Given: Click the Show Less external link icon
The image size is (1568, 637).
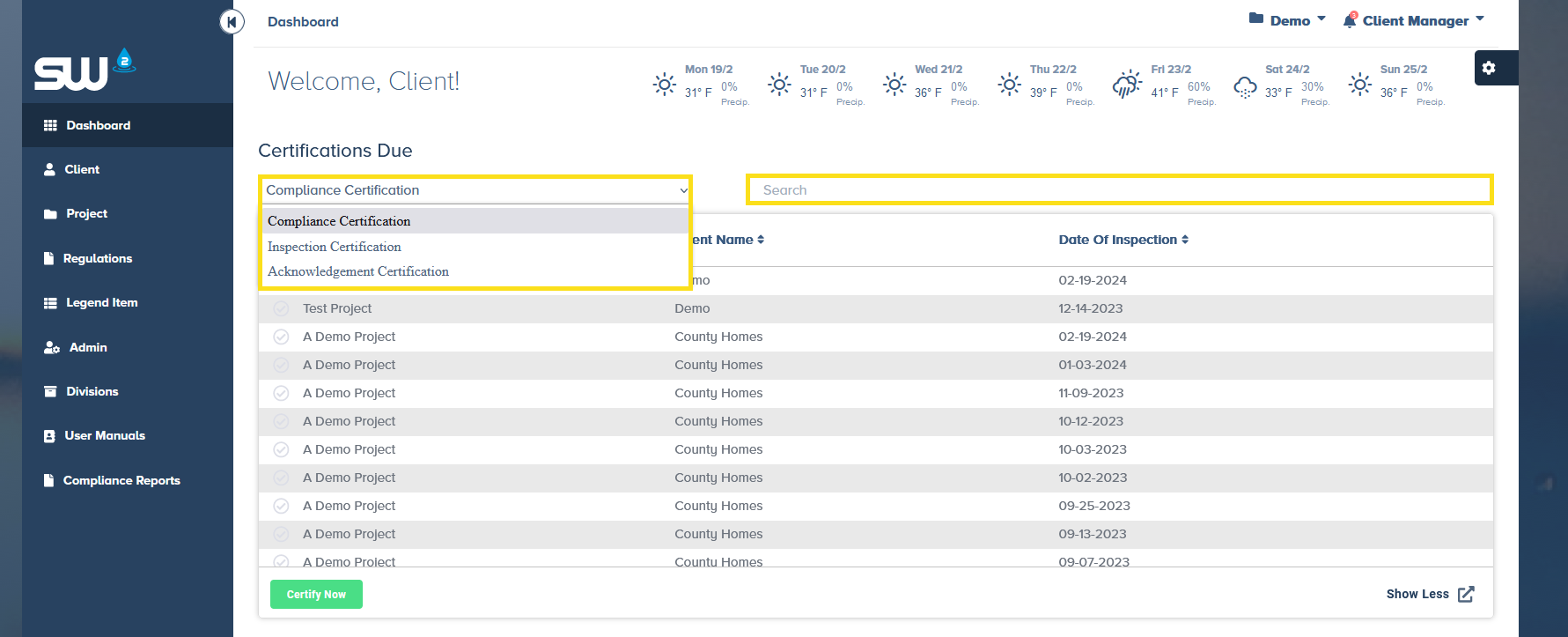Looking at the screenshot, I should (x=1466, y=594).
